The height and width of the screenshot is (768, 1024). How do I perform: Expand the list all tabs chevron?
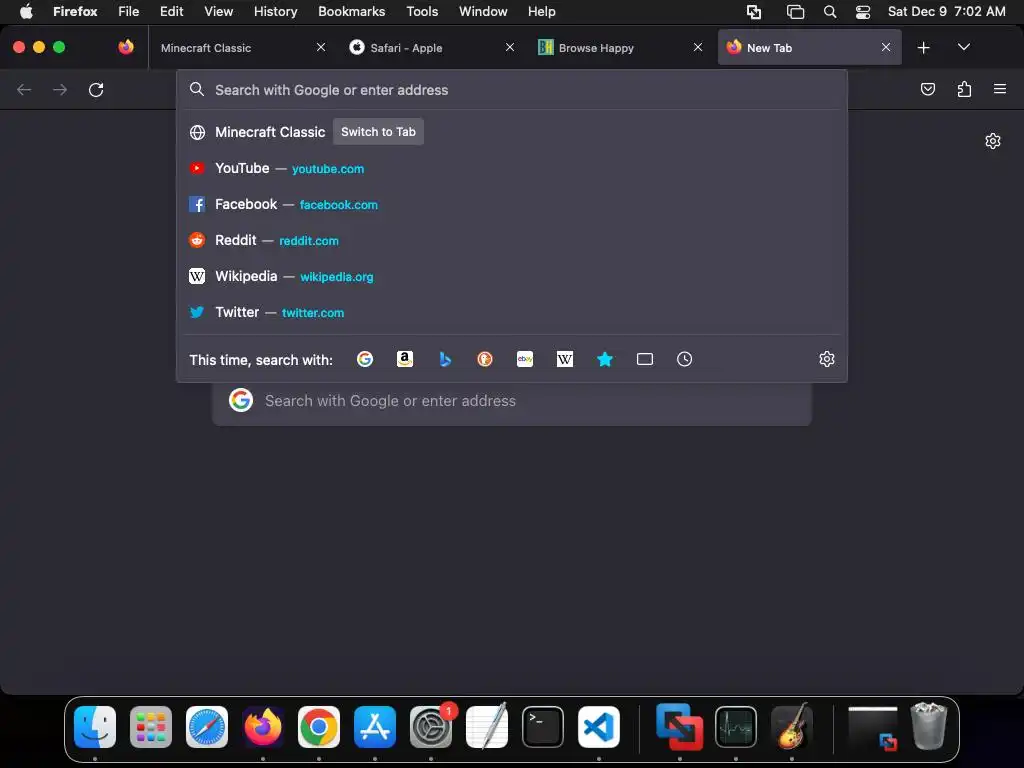(x=963, y=47)
